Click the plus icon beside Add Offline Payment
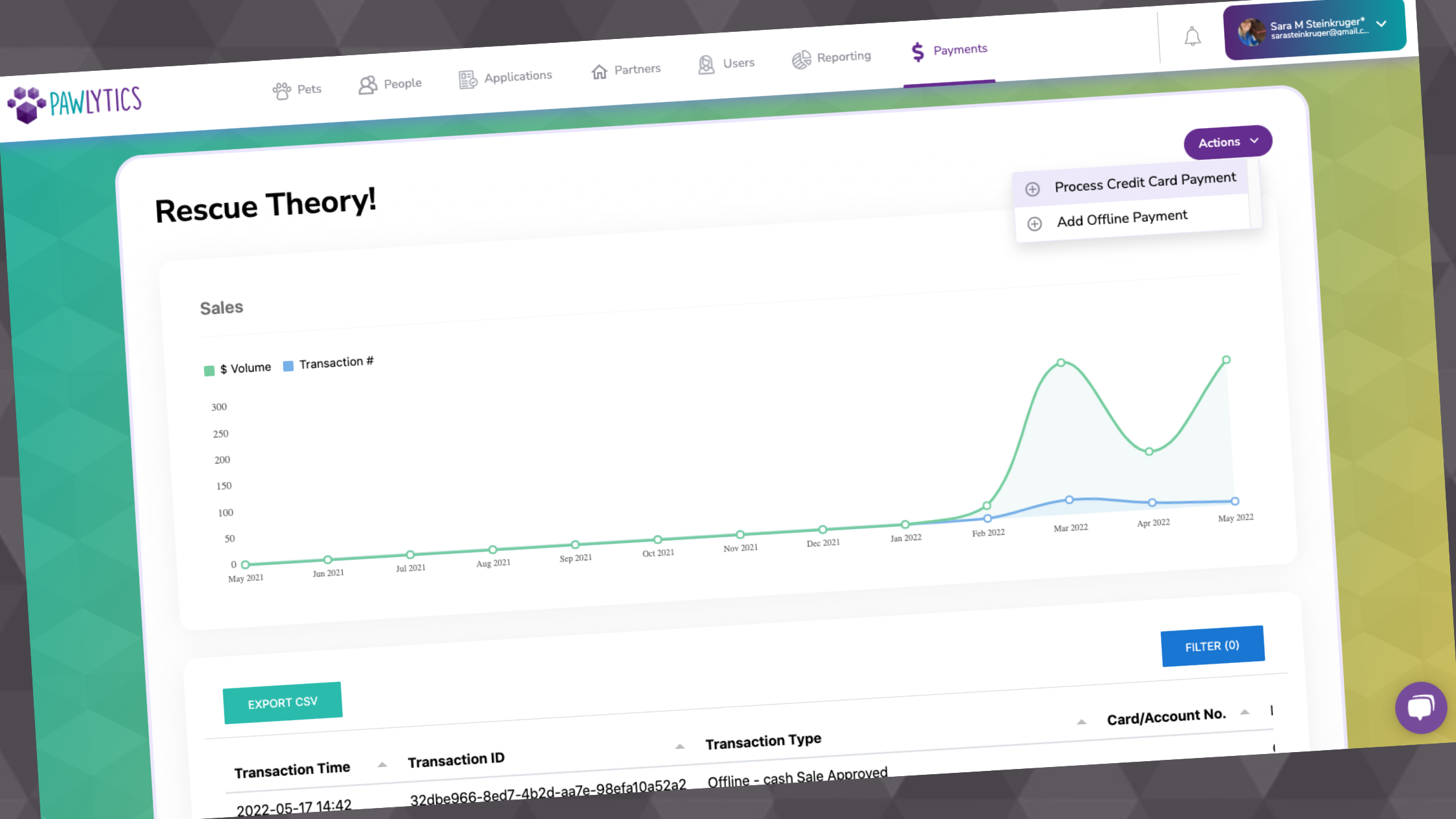The image size is (1456, 819). [x=1034, y=224]
